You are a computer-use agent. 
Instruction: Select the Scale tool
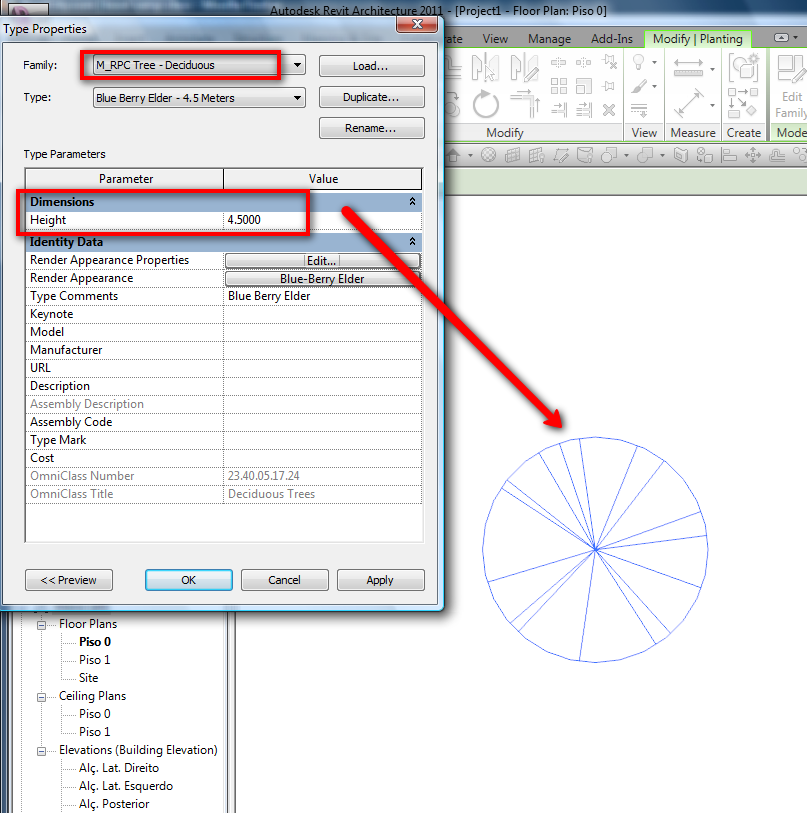pos(584,86)
